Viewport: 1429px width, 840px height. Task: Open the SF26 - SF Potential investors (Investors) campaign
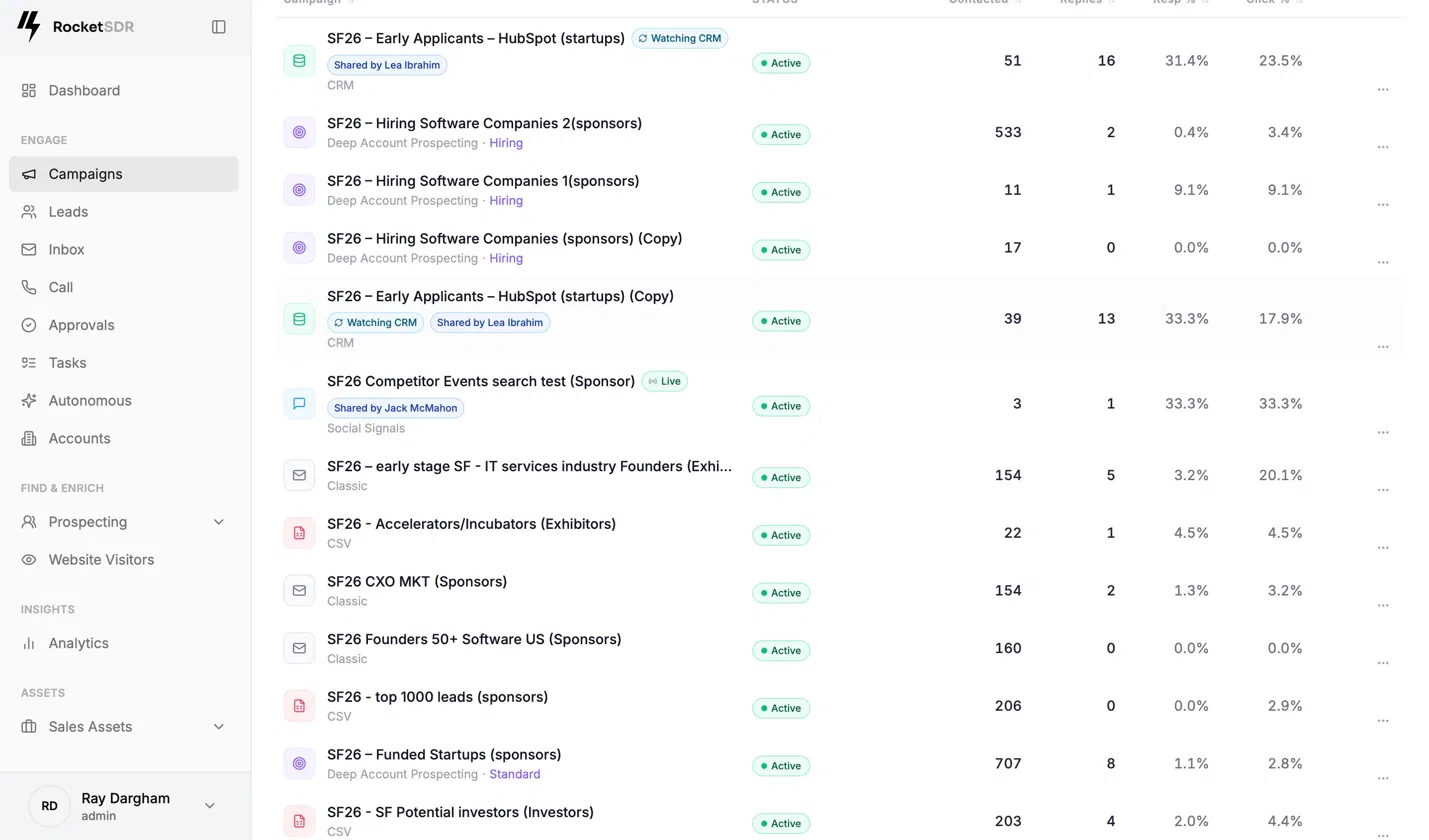460,812
